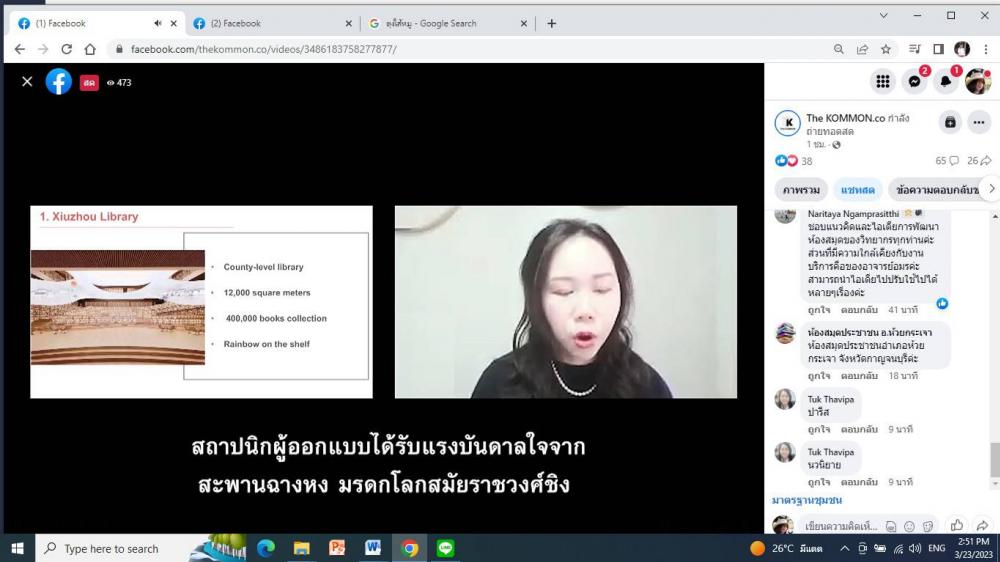Select the ข้อความตอบกลับ tab
This screenshot has width=1000, height=562.
(x=936, y=189)
